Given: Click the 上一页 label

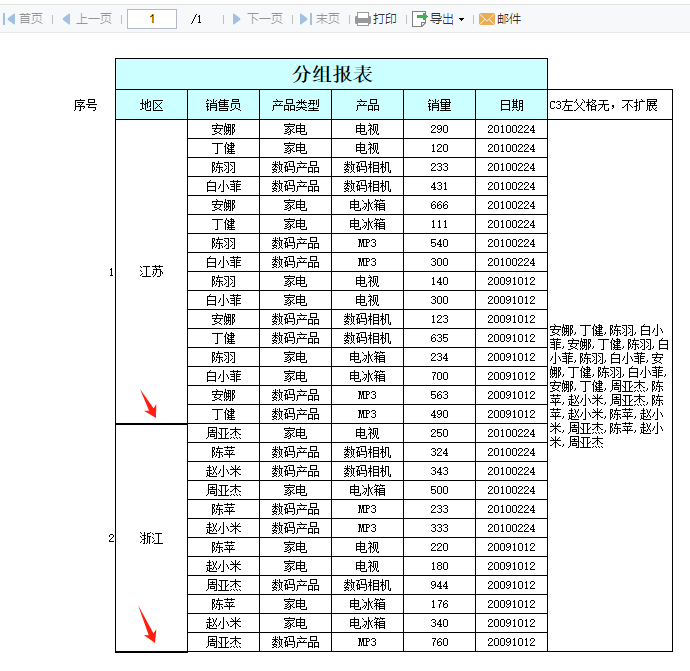Looking at the screenshot, I should pos(94,19).
